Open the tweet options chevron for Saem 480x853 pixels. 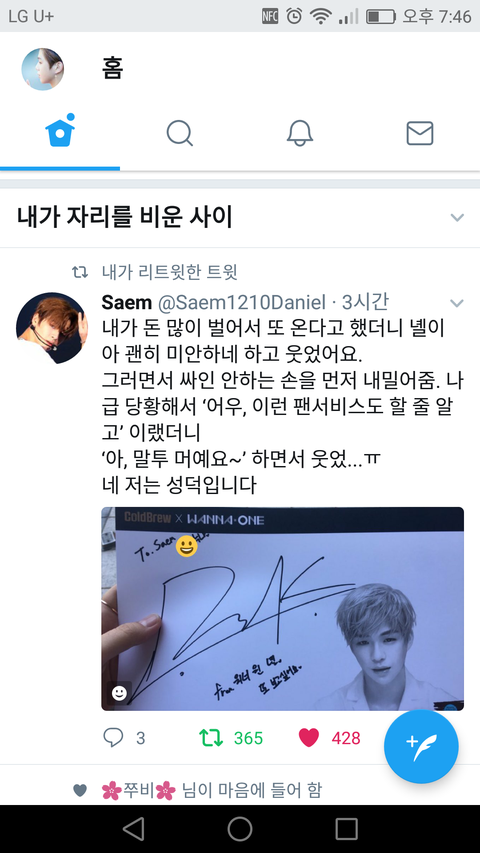click(457, 303)
